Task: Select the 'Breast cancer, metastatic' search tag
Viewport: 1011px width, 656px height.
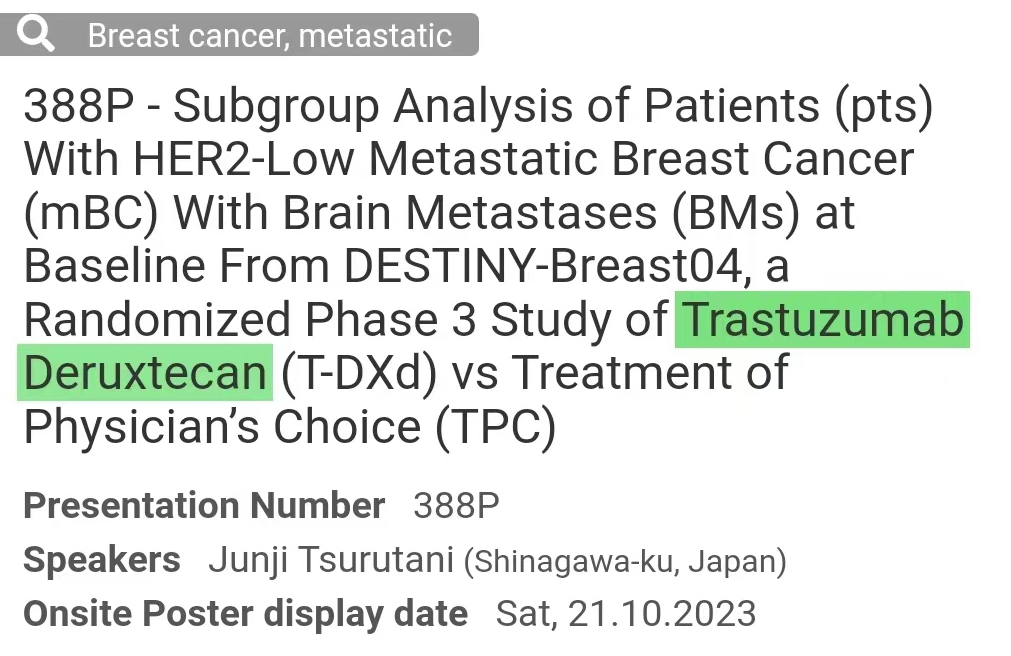Action: point(270,36)
